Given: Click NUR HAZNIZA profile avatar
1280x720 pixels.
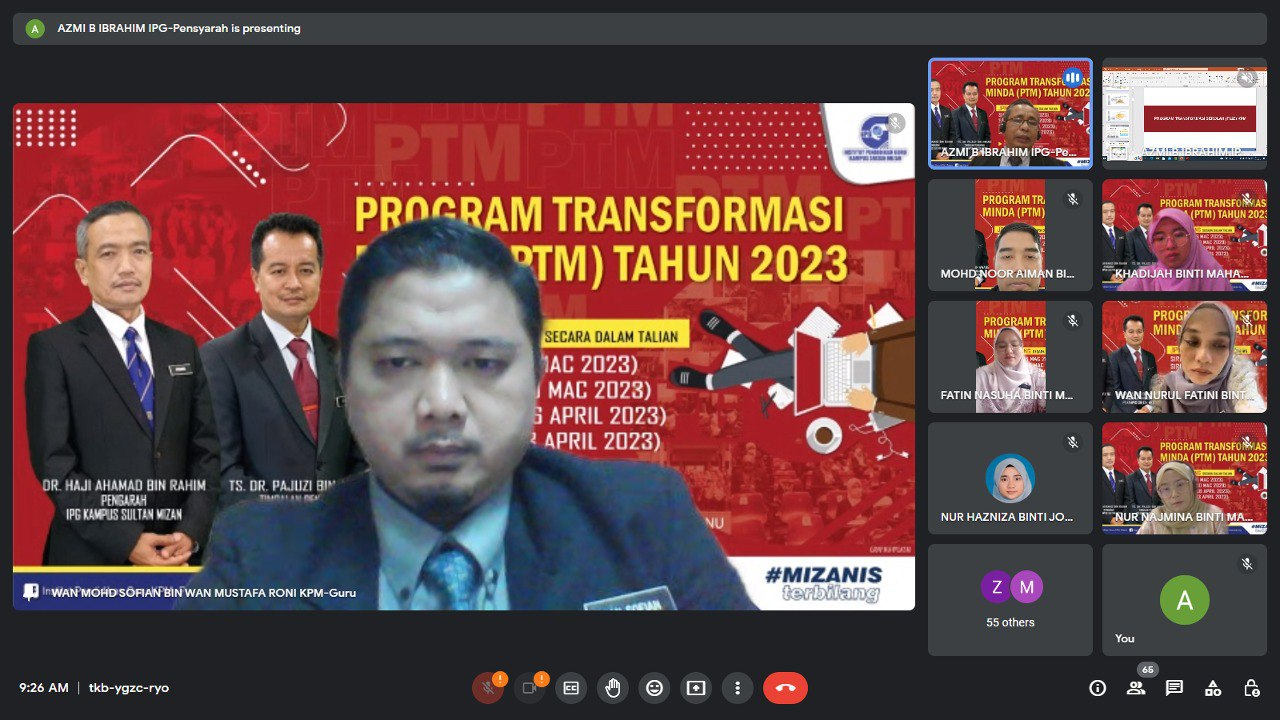Looking at the screenshot, I should coord(1010,478).
